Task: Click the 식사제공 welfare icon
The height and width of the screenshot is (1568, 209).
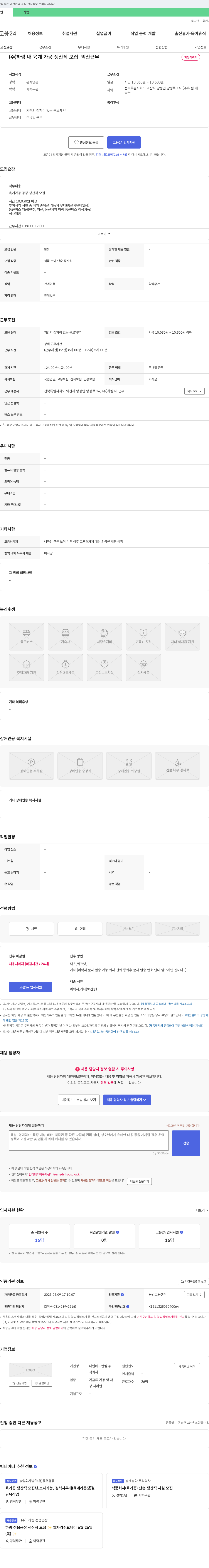Action: [143, 668]
